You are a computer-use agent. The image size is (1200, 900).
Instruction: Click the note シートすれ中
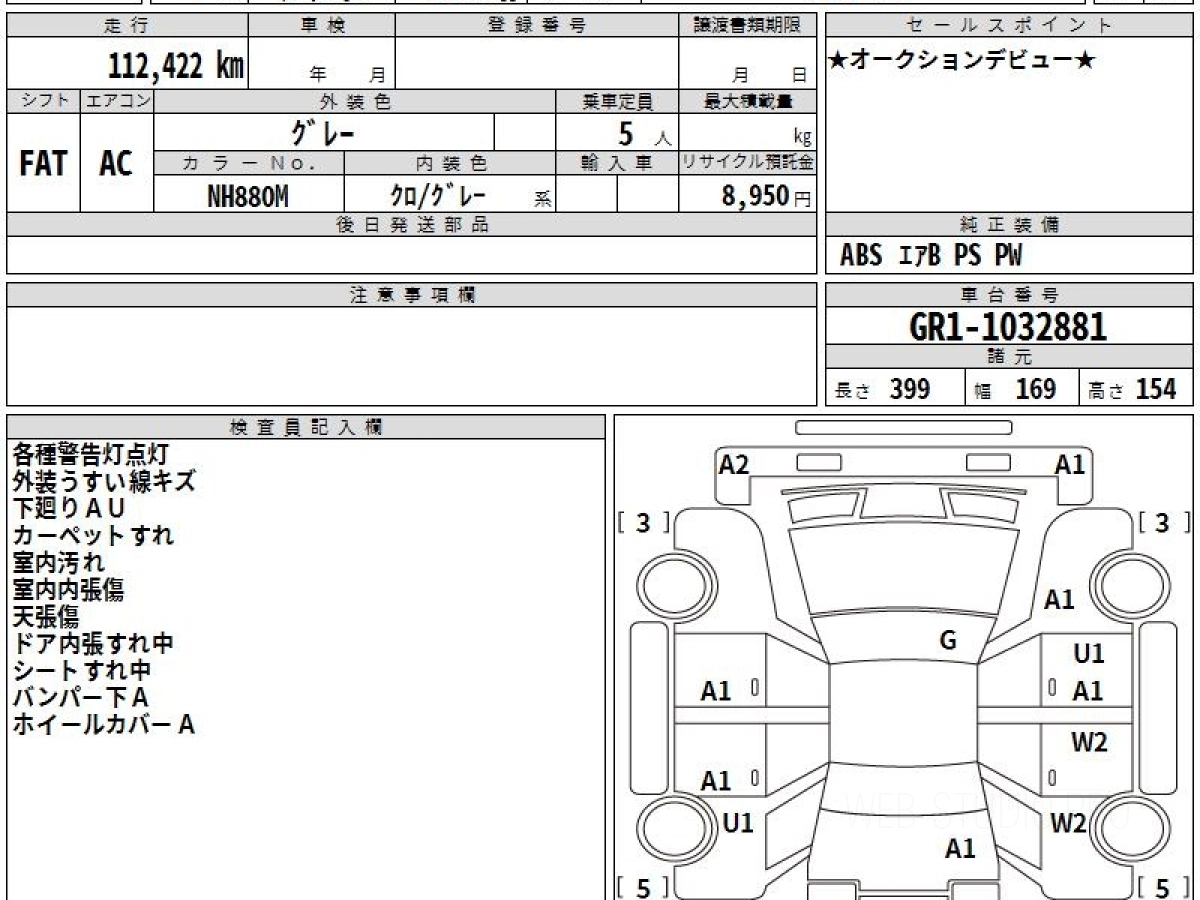[82, 670]
